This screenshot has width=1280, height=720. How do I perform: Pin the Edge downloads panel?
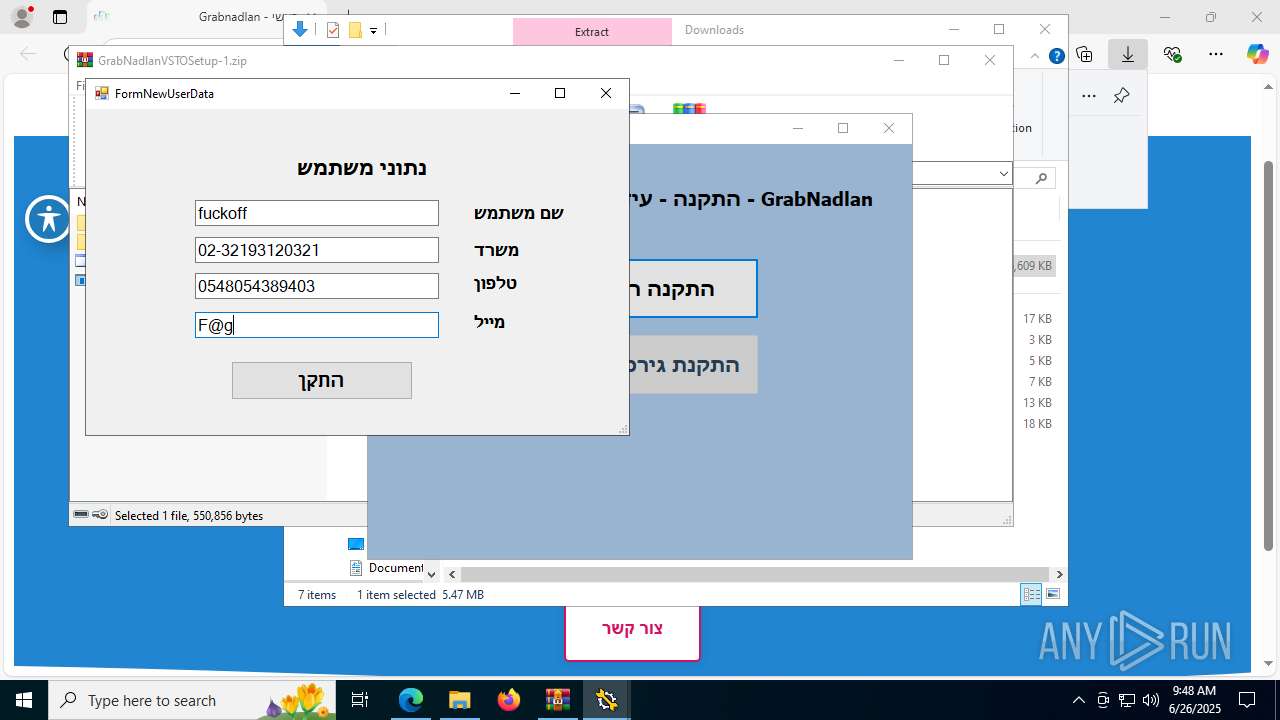tap(1121, 96)
